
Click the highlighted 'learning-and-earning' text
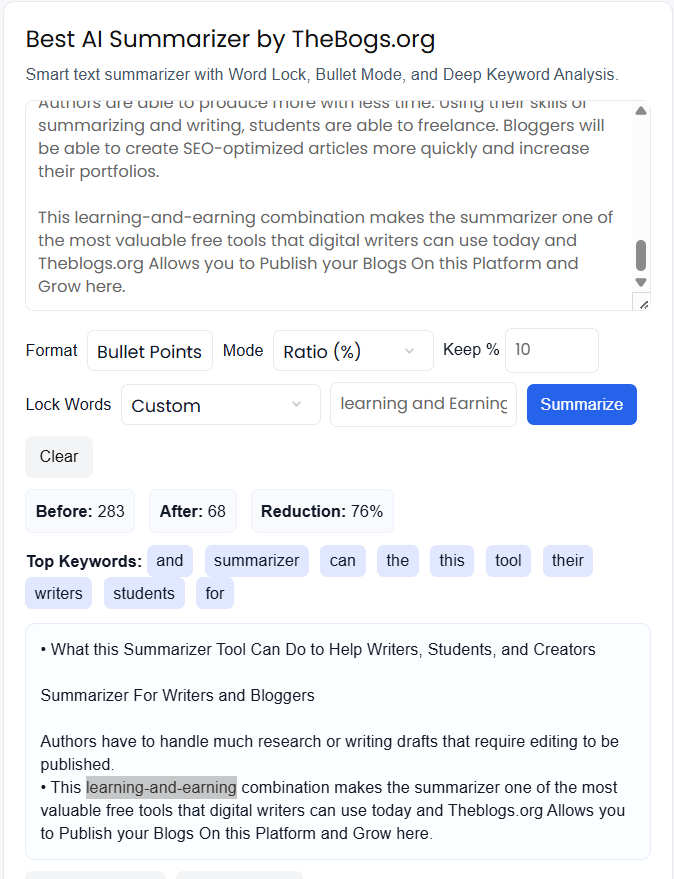(161, 787)
